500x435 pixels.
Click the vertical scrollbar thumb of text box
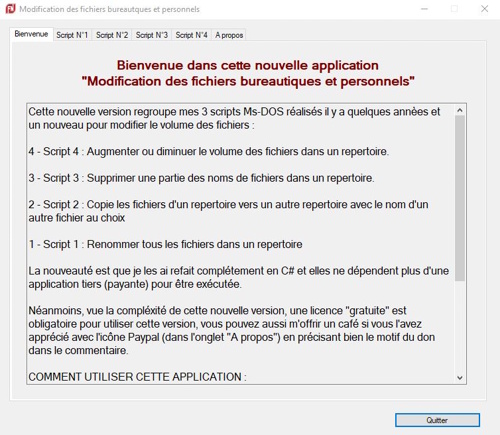click(x=460, y=198)
